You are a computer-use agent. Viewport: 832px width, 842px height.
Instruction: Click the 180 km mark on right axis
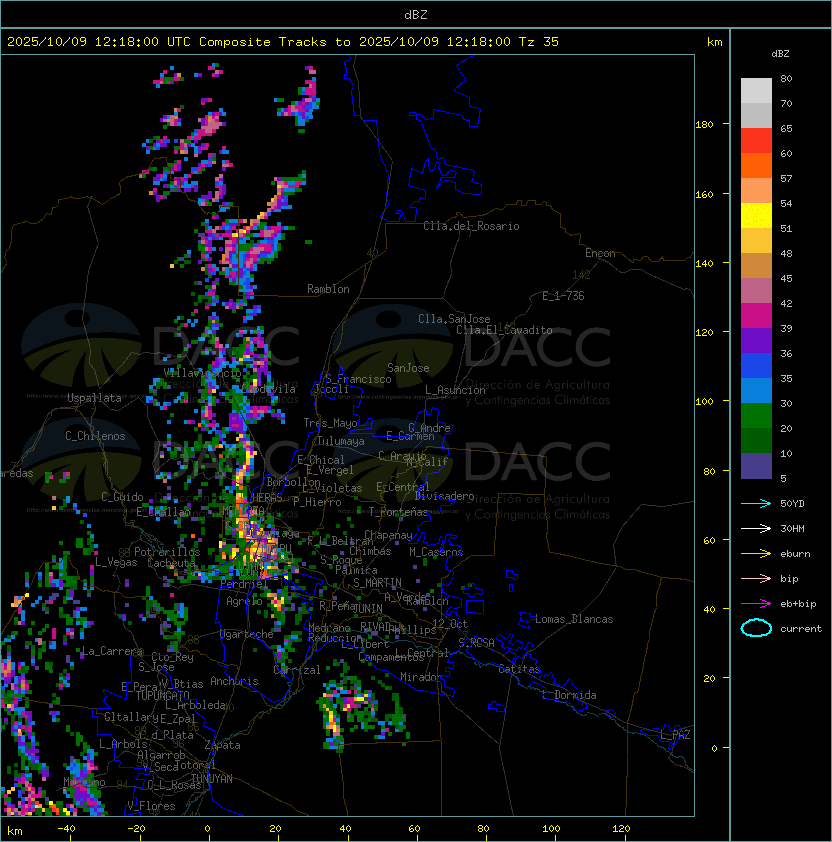pos(704,125)
